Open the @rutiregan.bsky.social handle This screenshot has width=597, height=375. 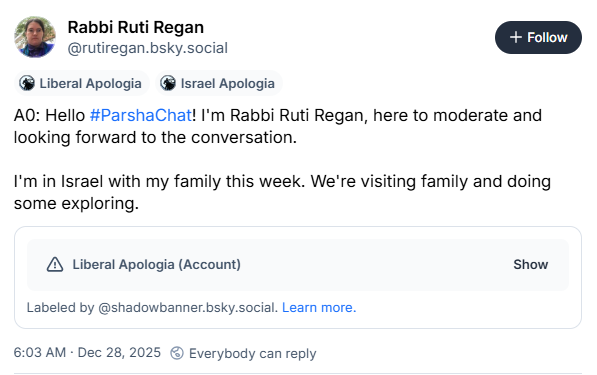pos(148,48)
